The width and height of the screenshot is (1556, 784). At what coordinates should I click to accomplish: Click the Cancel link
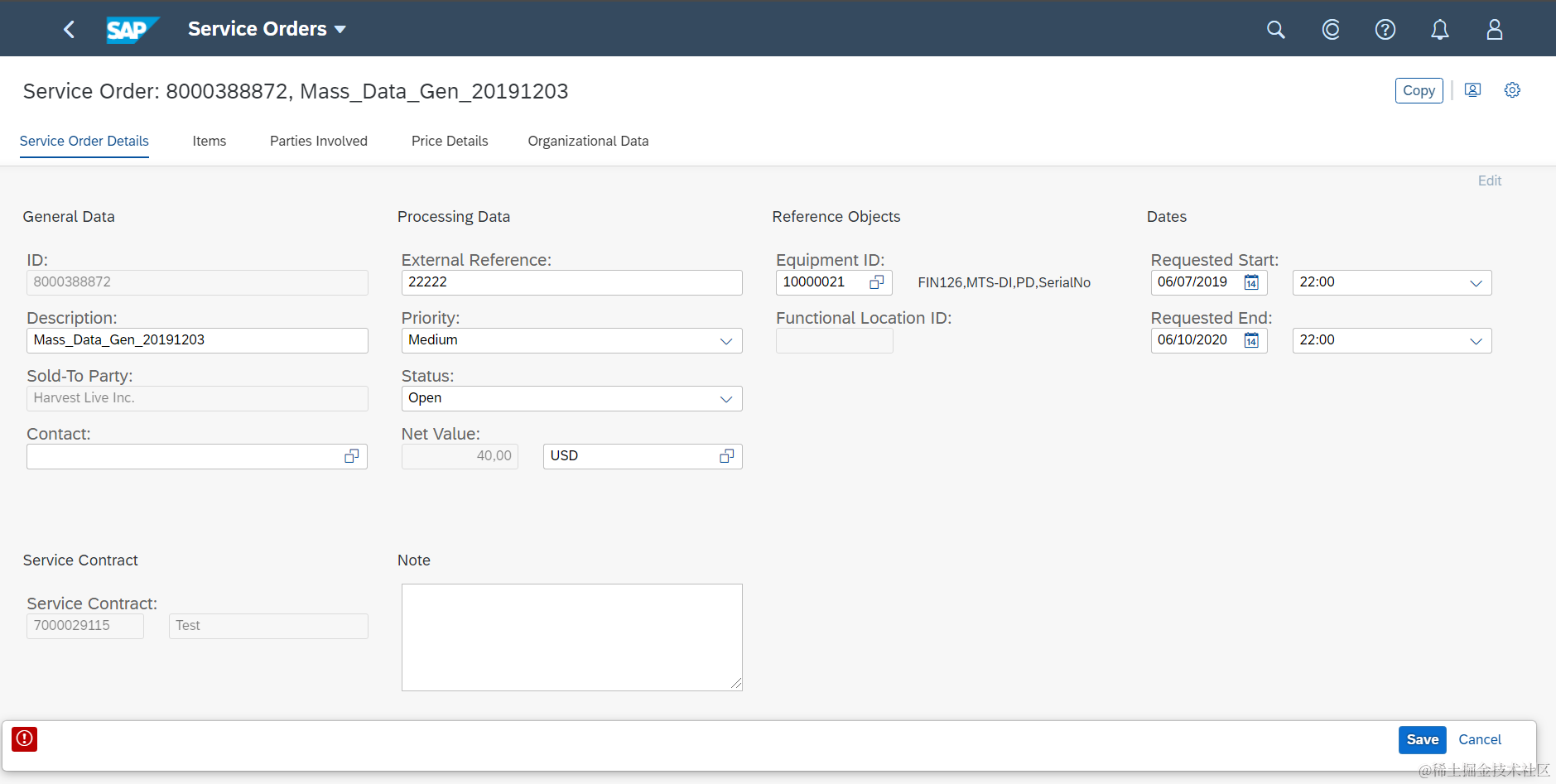click(1480, 739)
